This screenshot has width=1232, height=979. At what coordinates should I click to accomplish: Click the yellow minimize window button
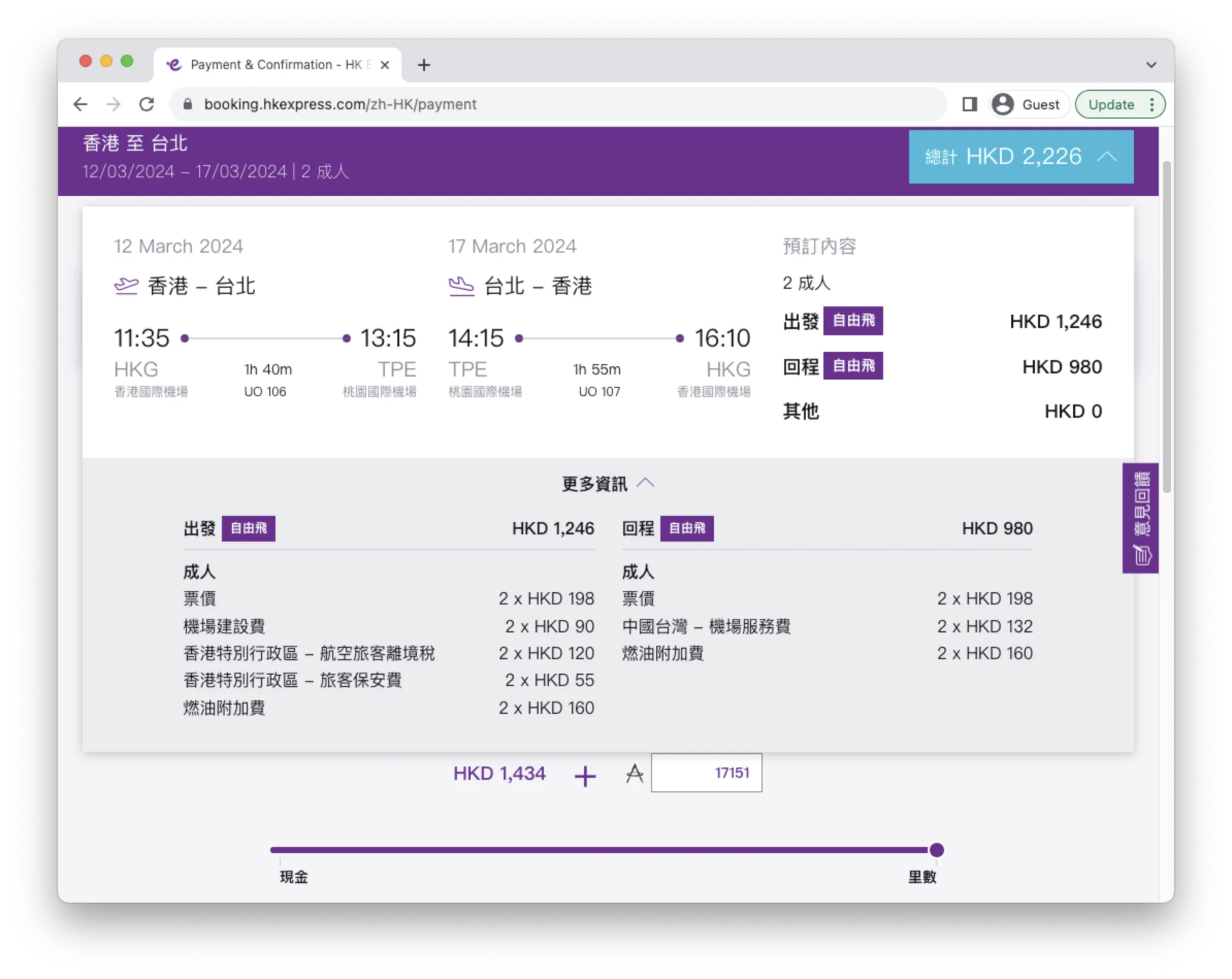tap(106, 61)
